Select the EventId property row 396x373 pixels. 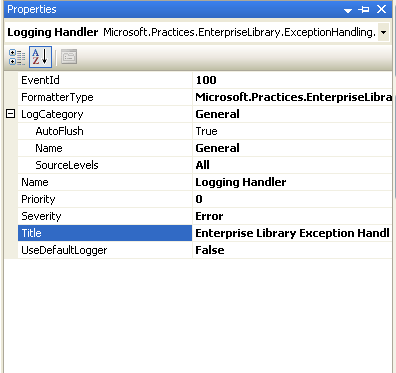click(105, 80)
